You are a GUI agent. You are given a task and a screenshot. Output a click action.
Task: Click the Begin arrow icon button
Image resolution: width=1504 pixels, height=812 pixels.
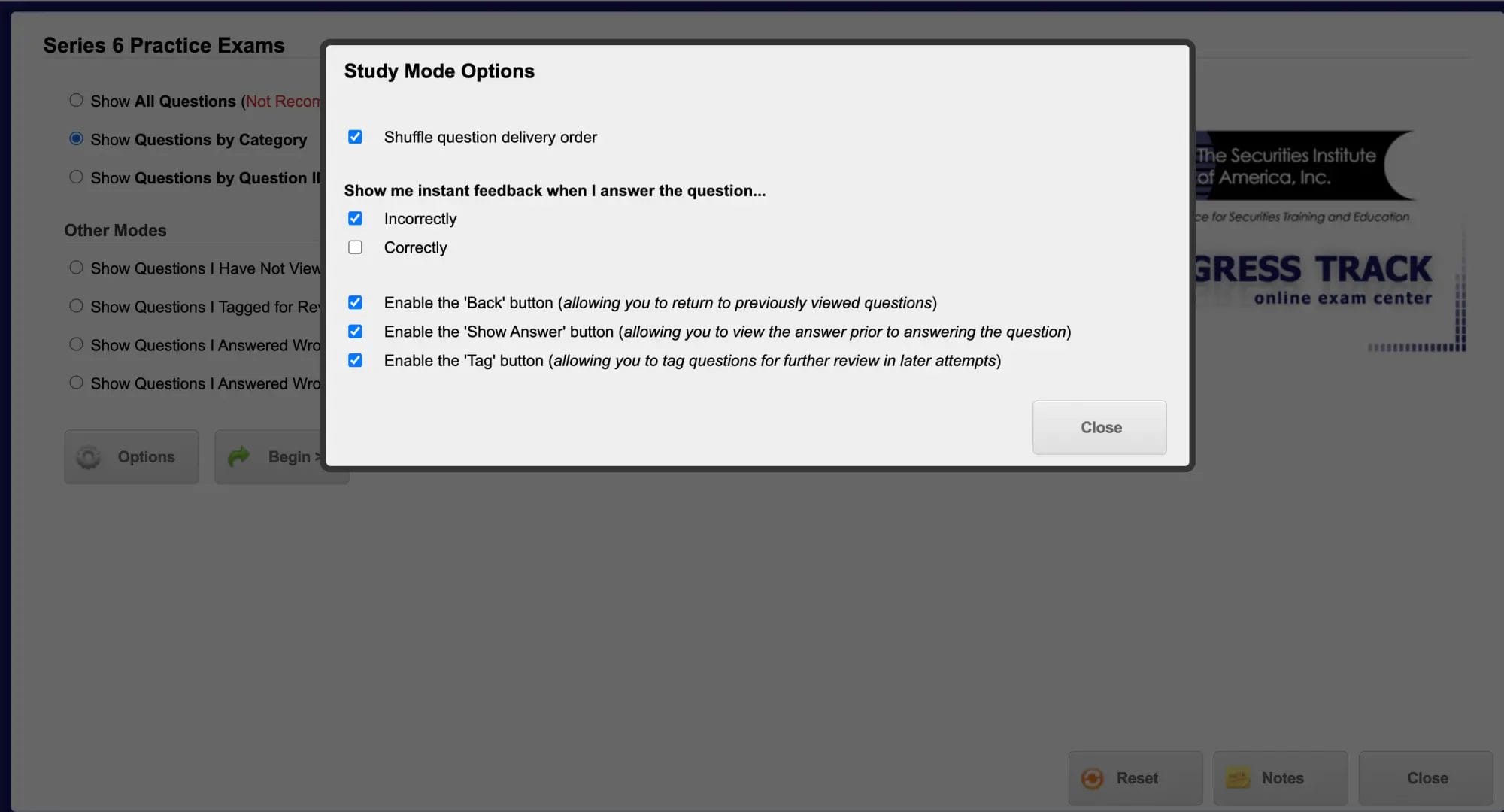[240, 456]
